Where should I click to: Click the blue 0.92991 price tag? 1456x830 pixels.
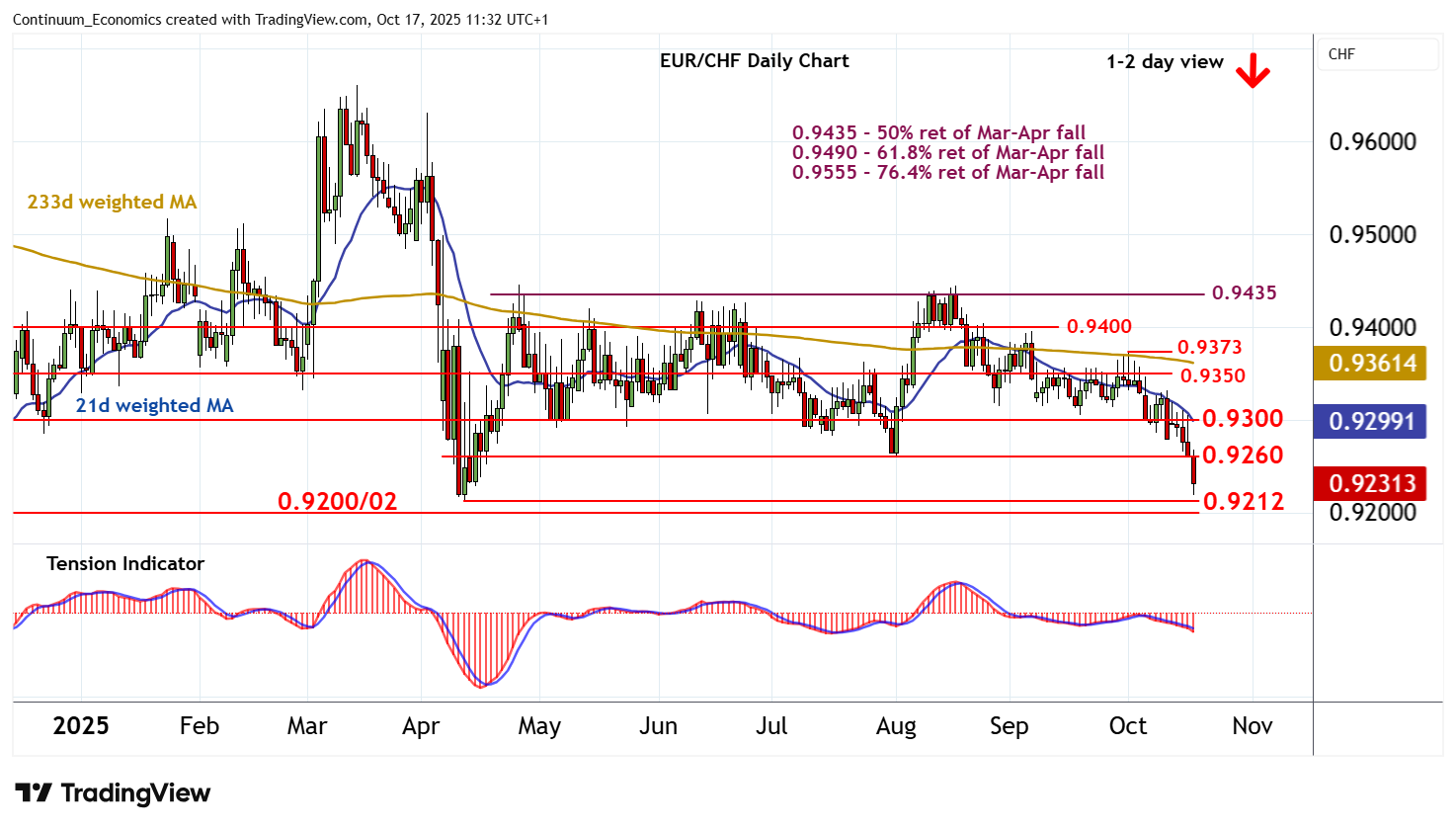1371,422
